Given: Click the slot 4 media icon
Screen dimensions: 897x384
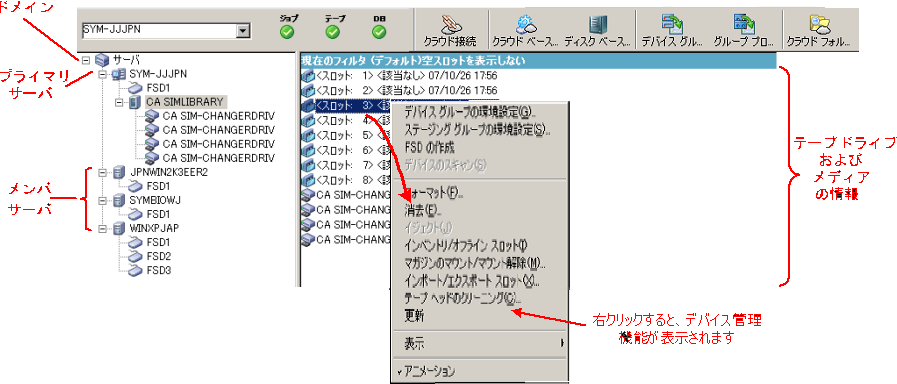Looking at the screenshot, I should [x=308, y=120].
